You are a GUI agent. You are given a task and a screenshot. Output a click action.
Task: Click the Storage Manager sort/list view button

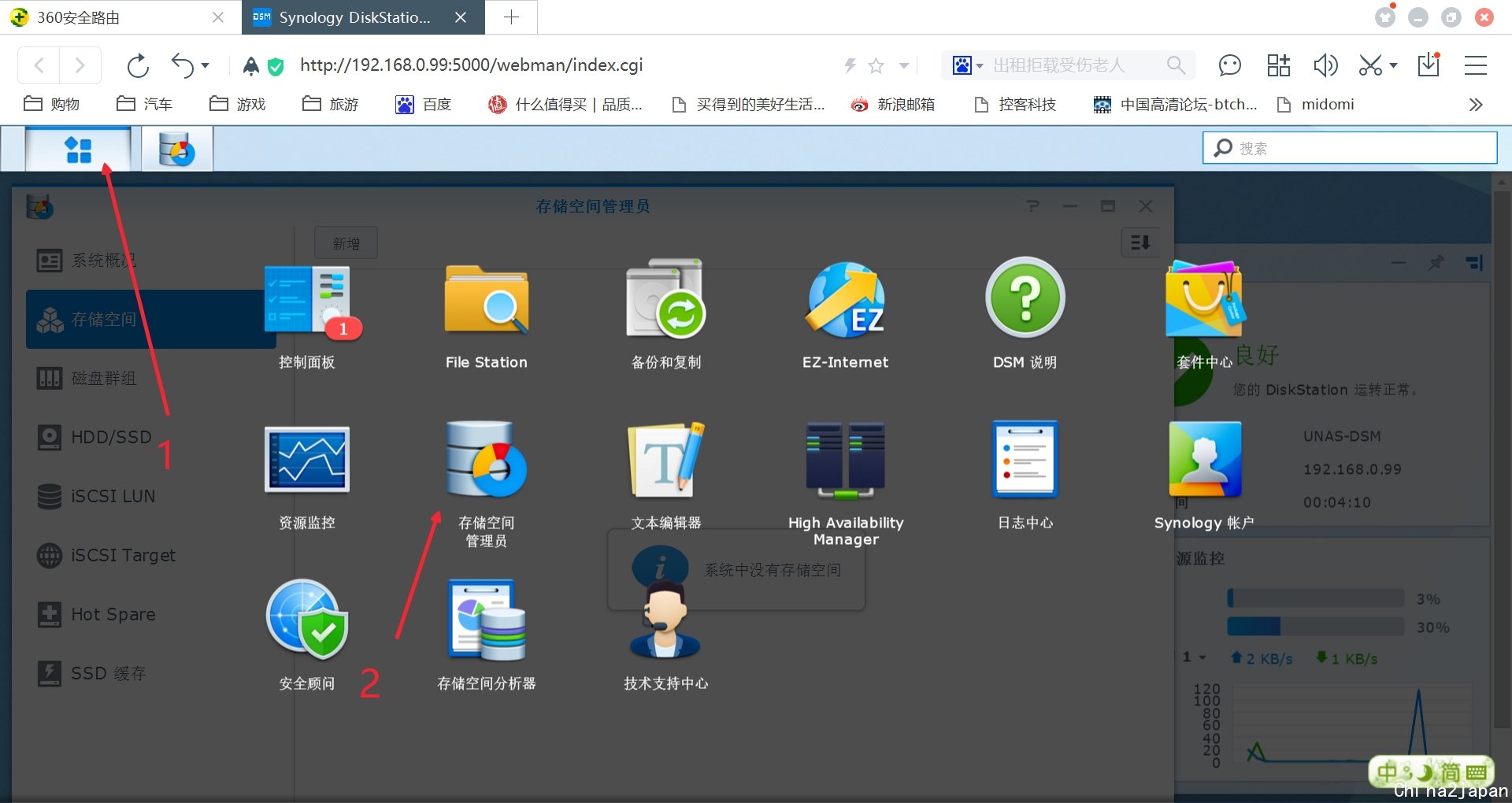pyautogui.click(x=1140, y=242)
